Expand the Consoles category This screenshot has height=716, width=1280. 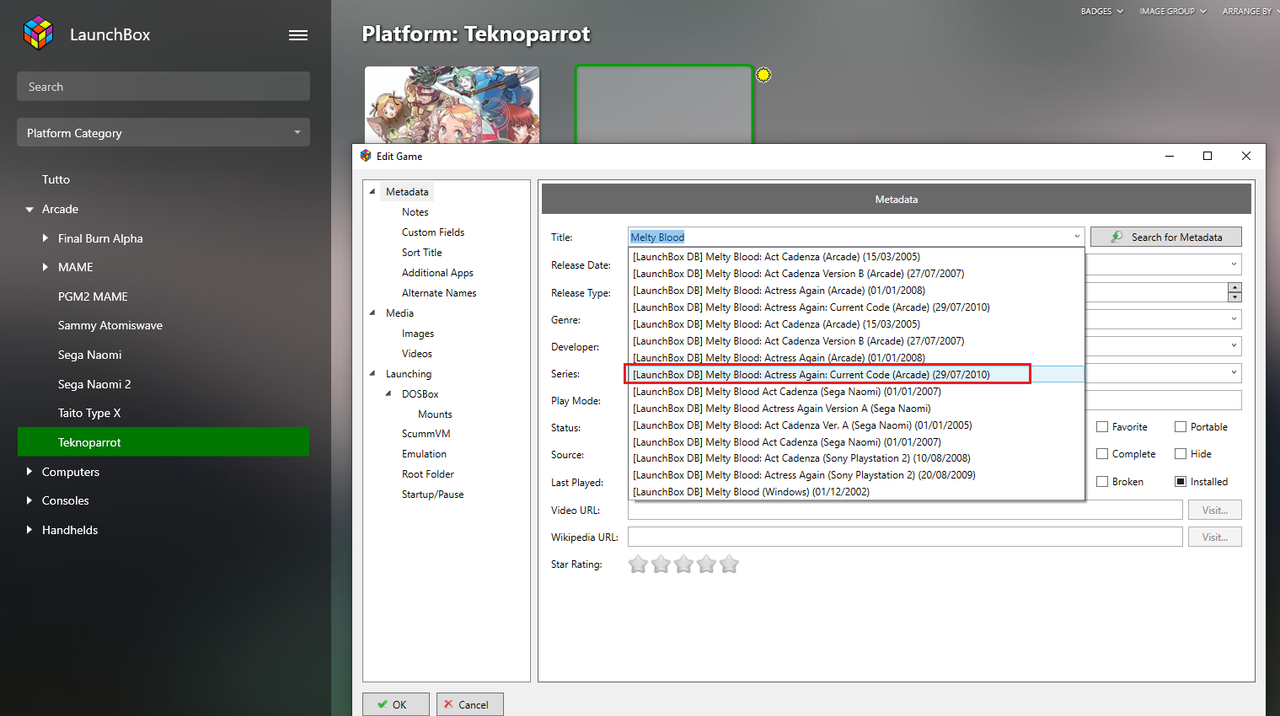click(29, 501)
